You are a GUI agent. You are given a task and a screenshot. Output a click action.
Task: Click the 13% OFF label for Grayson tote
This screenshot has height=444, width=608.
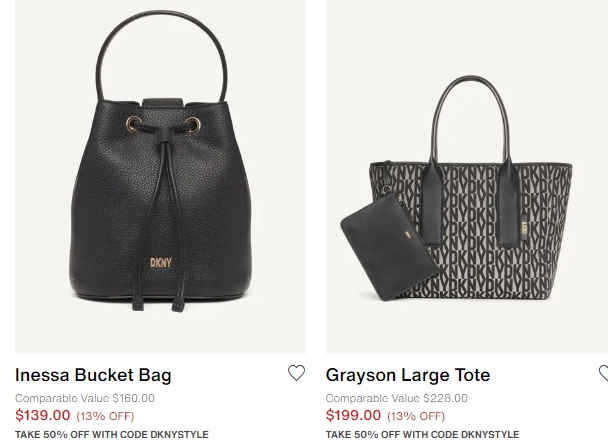[416, 416]
